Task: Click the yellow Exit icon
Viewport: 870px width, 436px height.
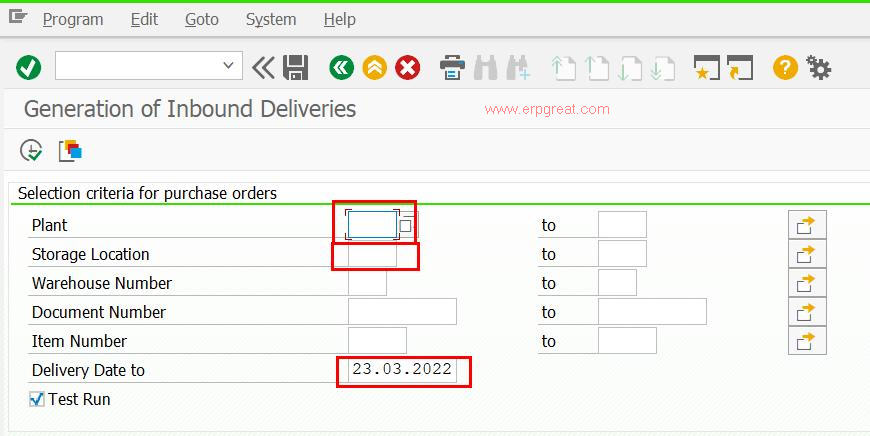Action: (375, 68)
